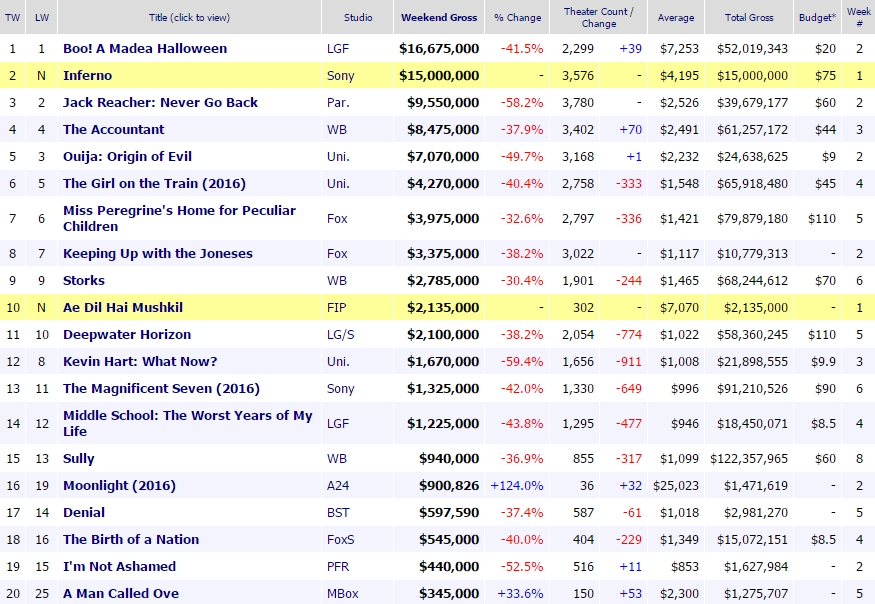Viewport: 875px width, 604px height.
Task: Click Sony studio in the Inferno row
Action: [x=340, y=75]
